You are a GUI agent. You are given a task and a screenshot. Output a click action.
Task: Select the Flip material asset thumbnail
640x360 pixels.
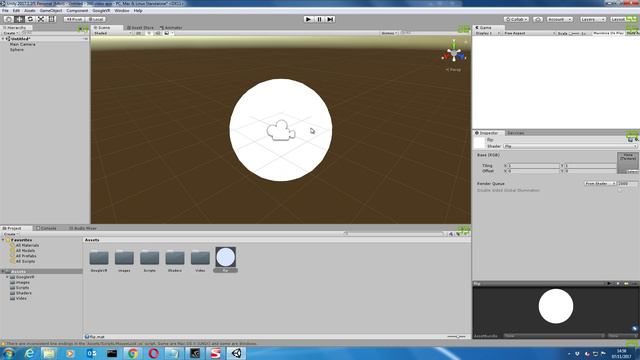tap(225, 258)
